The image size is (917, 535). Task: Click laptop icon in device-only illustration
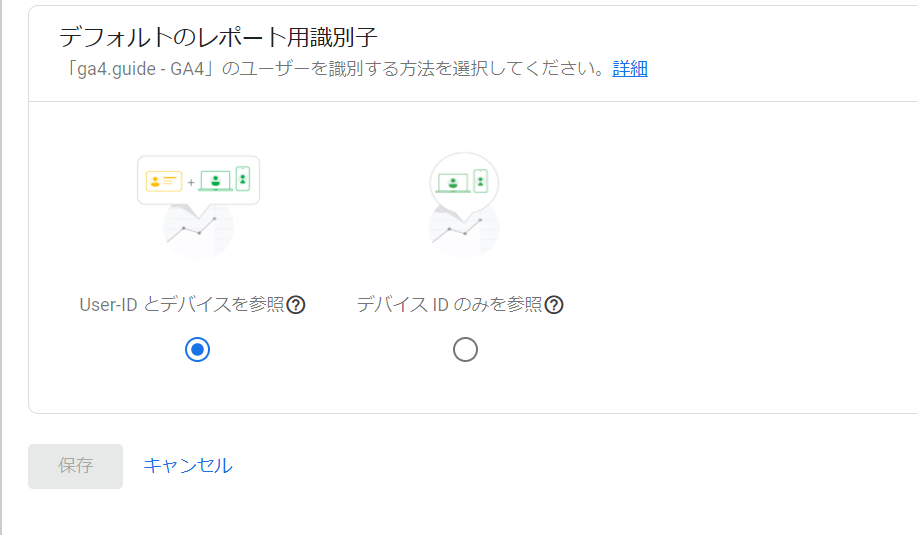click(453, 183)
